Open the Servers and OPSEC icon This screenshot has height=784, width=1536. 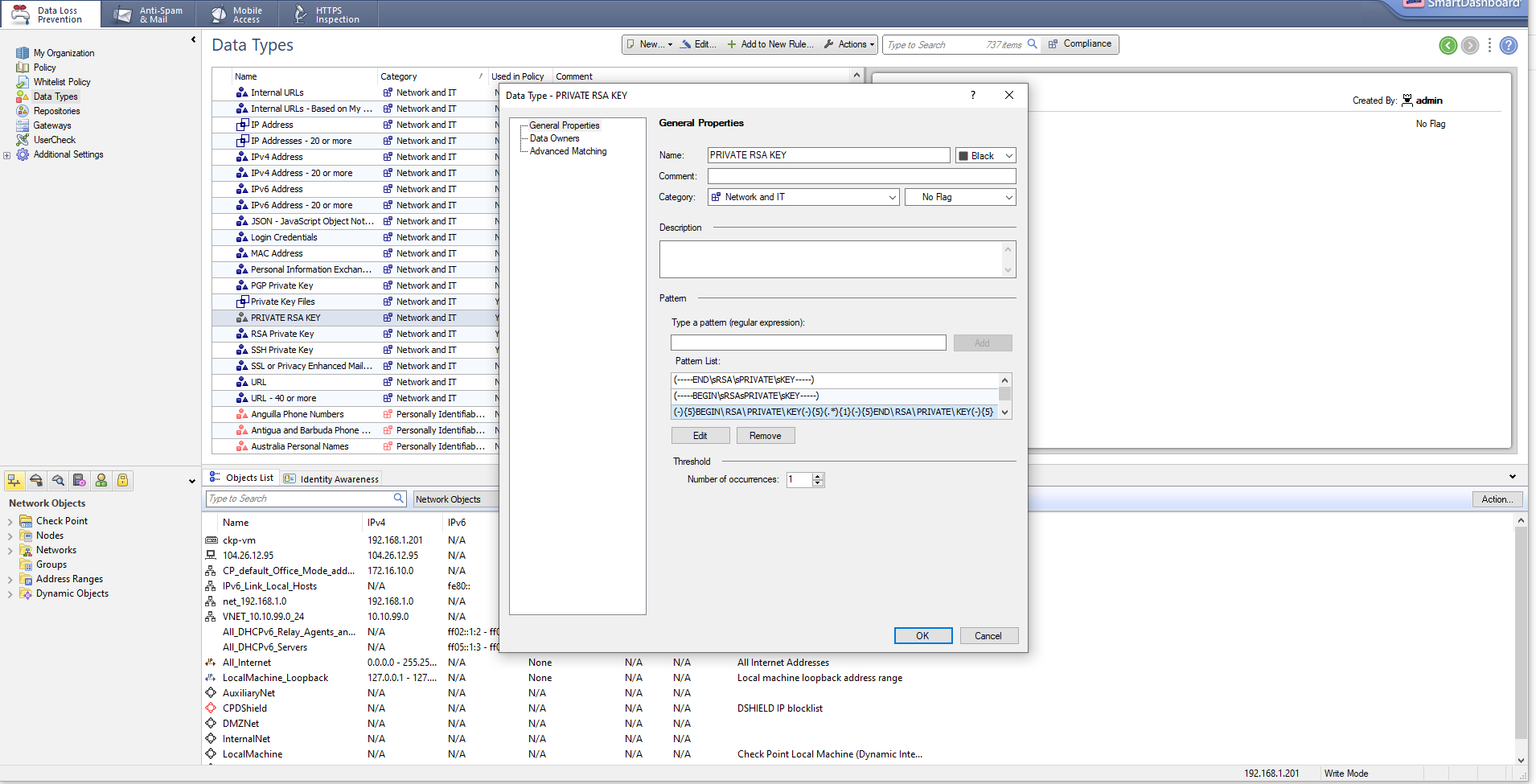[x=80, y=480]
